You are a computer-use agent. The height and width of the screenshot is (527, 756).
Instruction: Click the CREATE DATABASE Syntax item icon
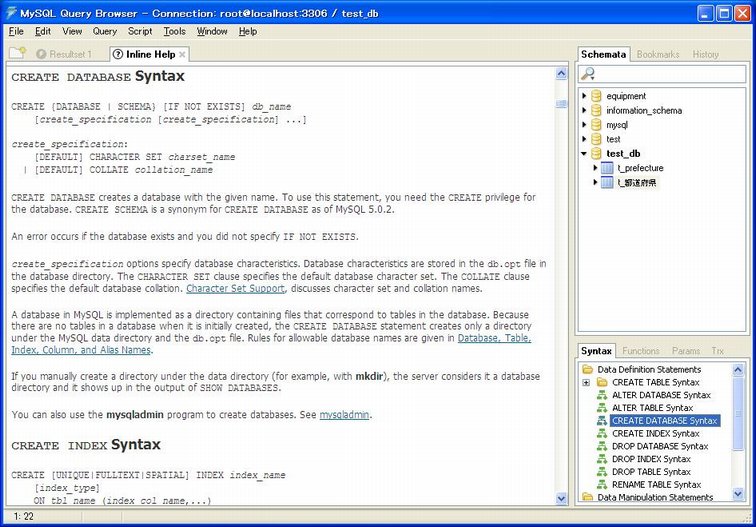pyautogui.click(x=602, y=420)
